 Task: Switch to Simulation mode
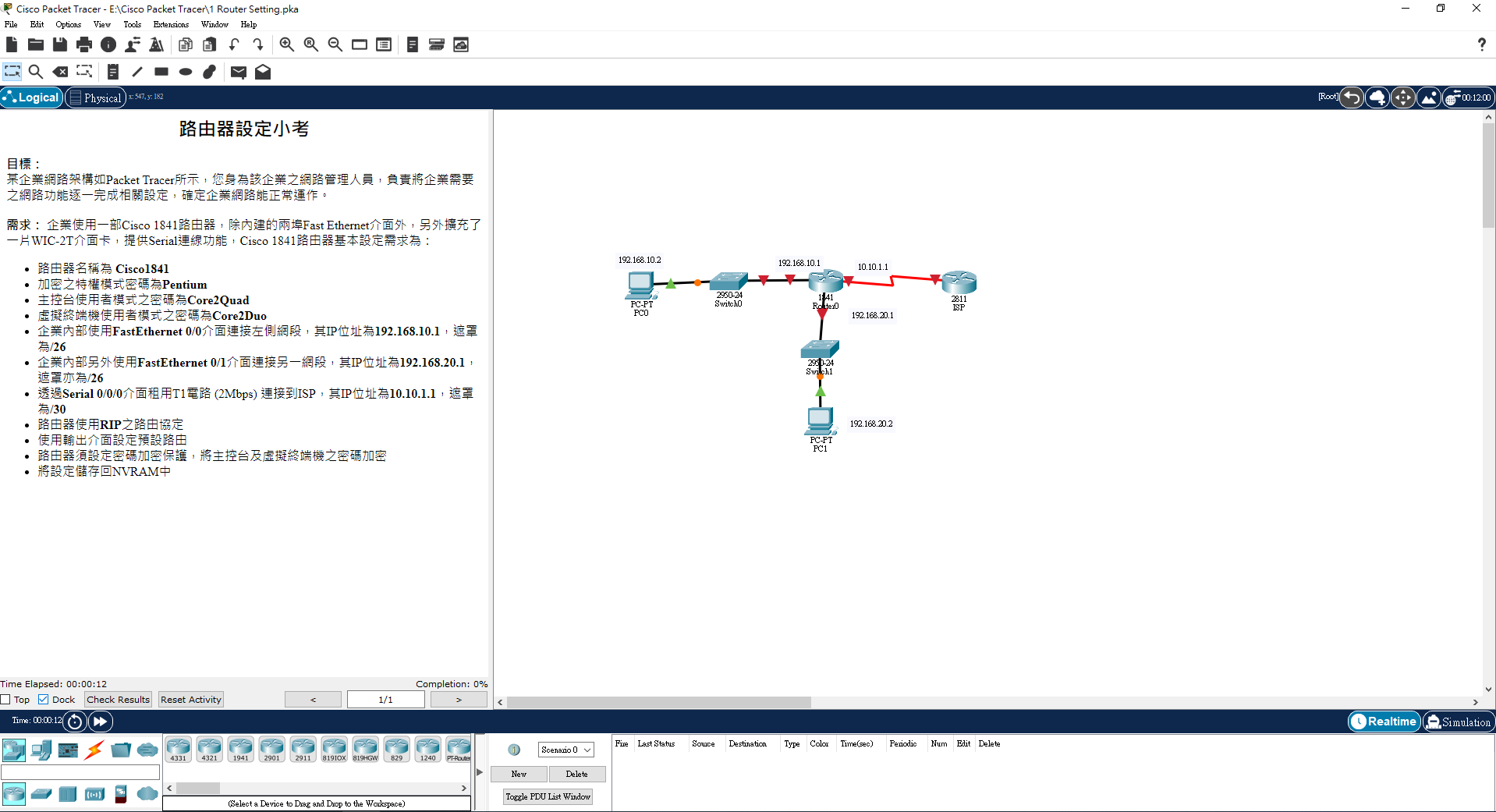(x=1459, y=722)
